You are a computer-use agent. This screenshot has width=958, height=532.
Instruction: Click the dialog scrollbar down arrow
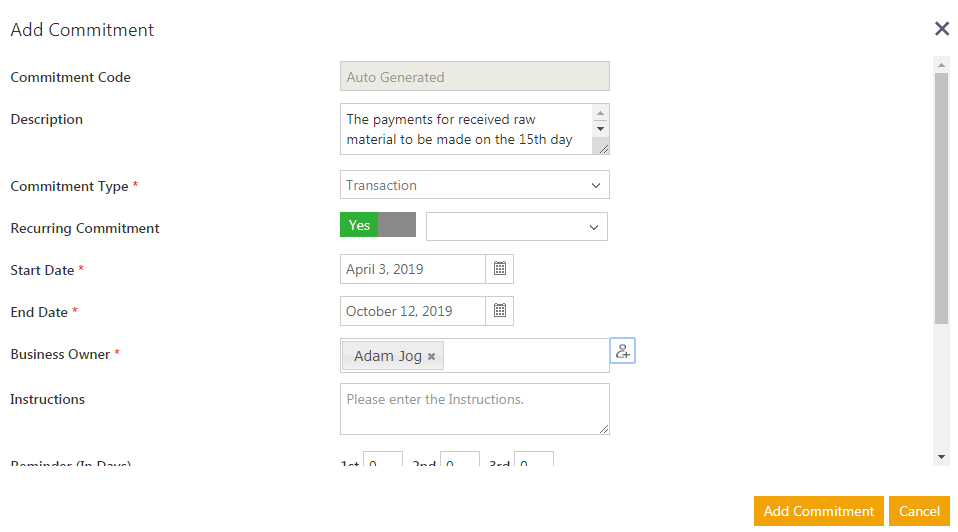941,457
